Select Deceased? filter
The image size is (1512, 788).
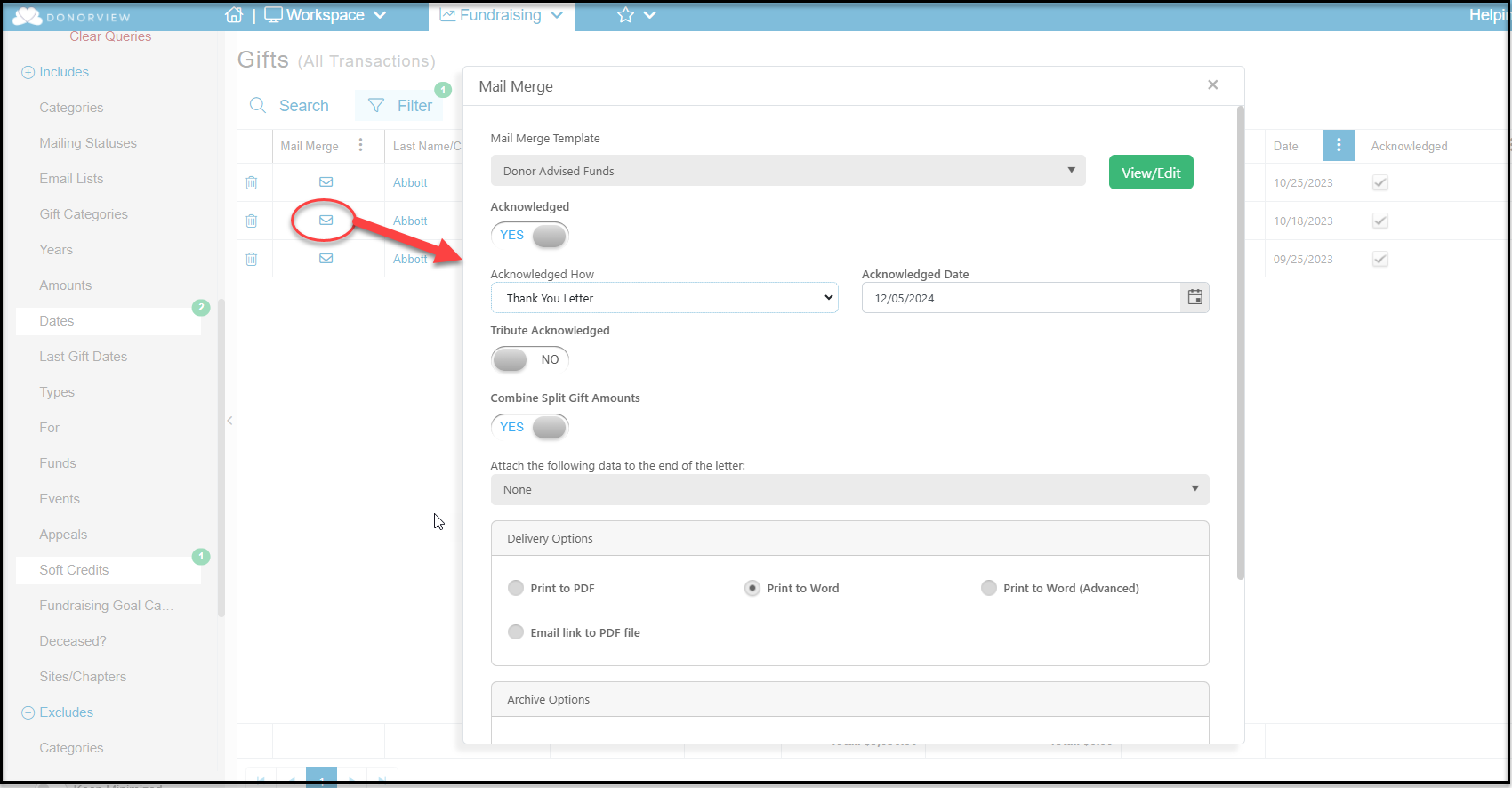(73, 641)
